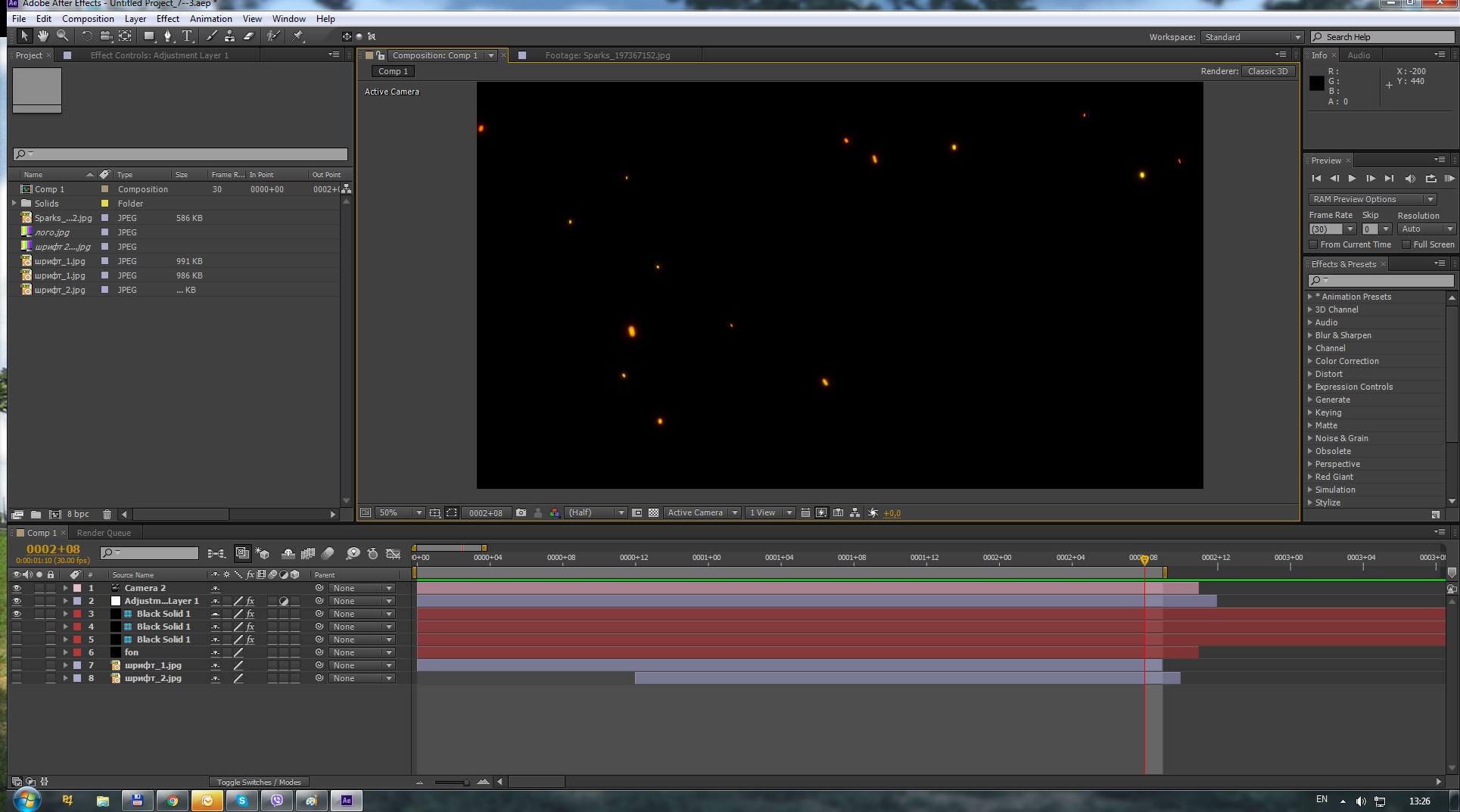Screen dimensions: 1460x812
Task: Enable Full Screen checkbox
Action: (x=1406, y=244)
